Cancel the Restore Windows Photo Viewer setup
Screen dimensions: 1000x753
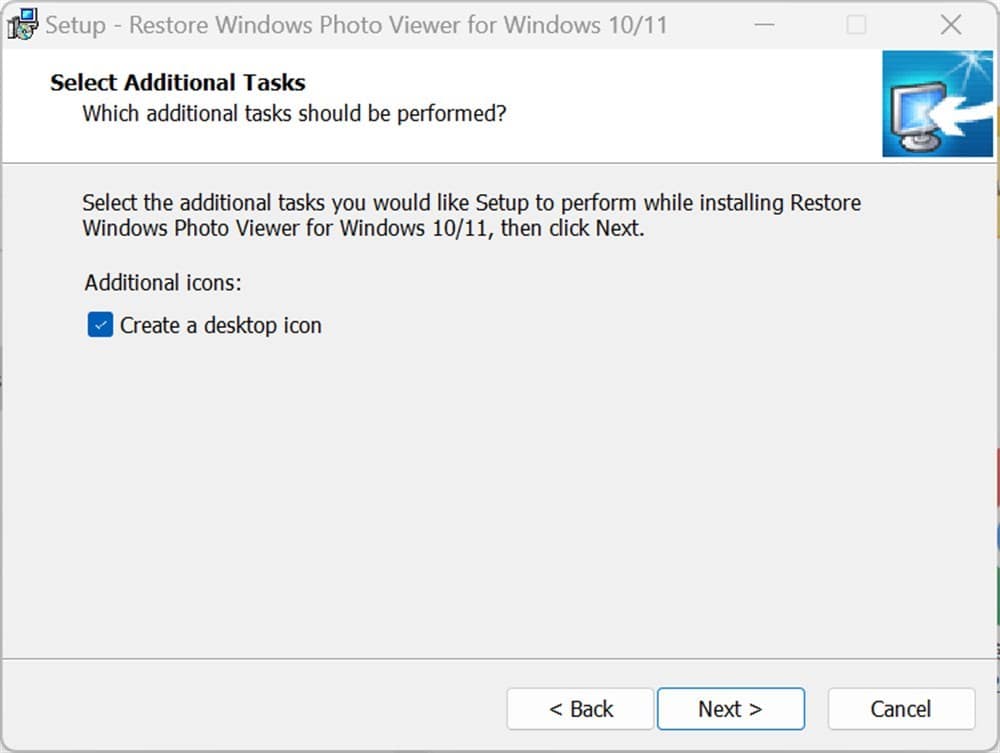point(901,708)
